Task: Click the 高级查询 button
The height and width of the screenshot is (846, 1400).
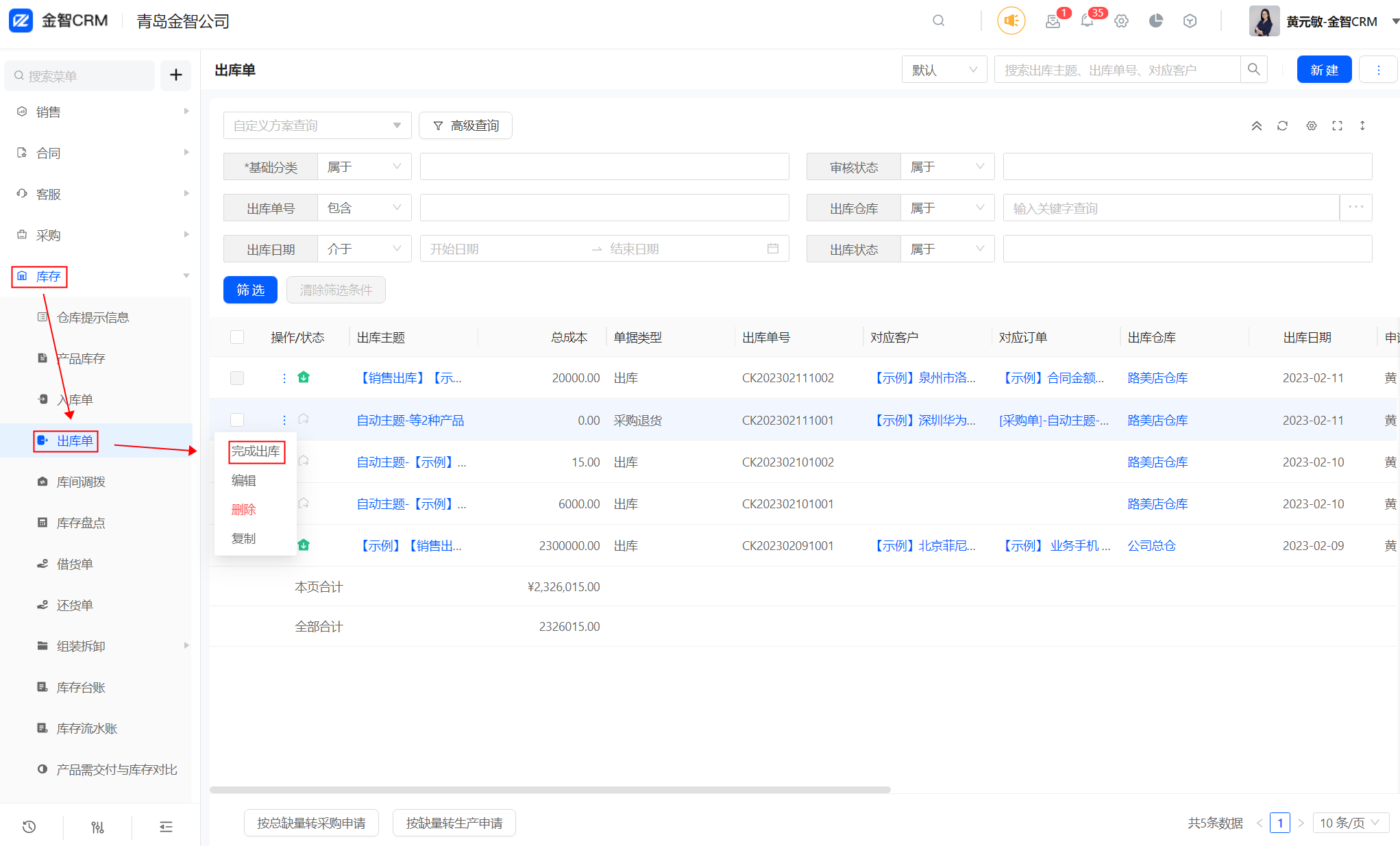Action: pyautogui.click(x=465, y=125)
